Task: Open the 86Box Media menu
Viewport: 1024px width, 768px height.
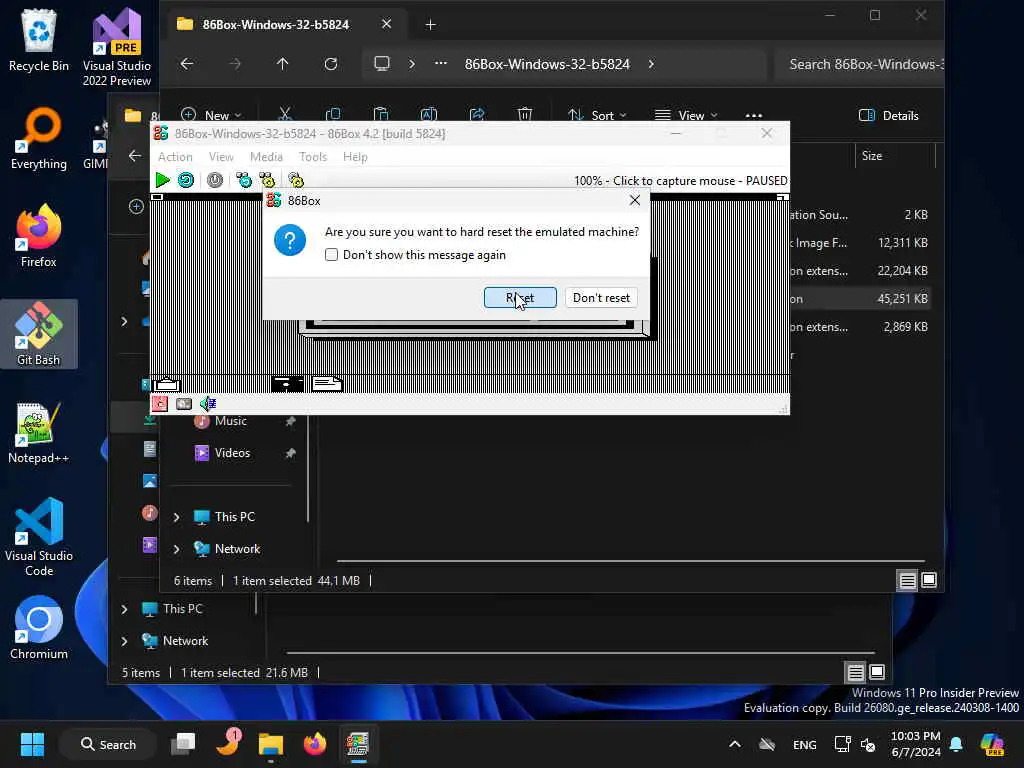Action: click(266, 157)
